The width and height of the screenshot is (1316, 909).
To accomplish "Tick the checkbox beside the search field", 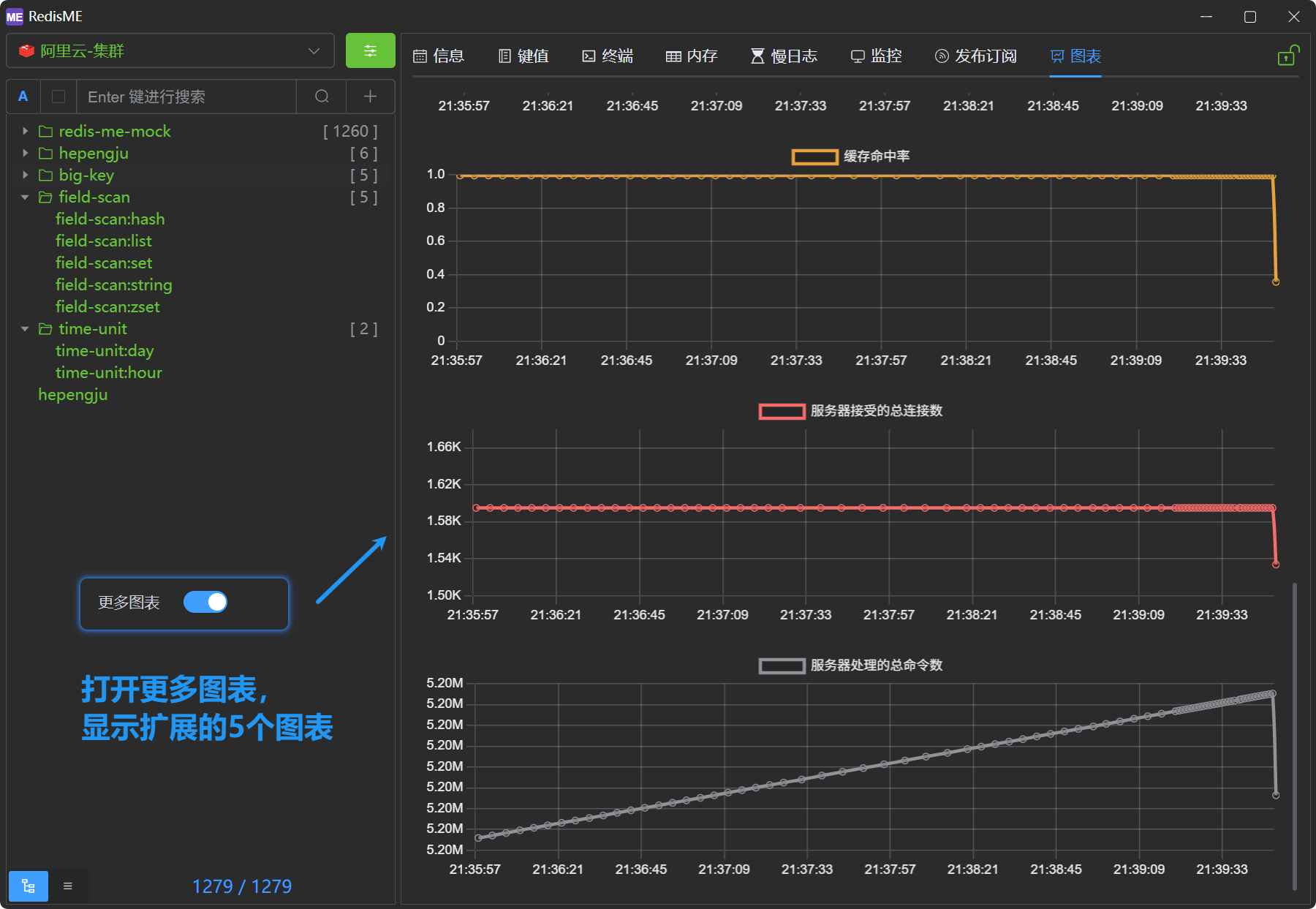I will 59,97.
